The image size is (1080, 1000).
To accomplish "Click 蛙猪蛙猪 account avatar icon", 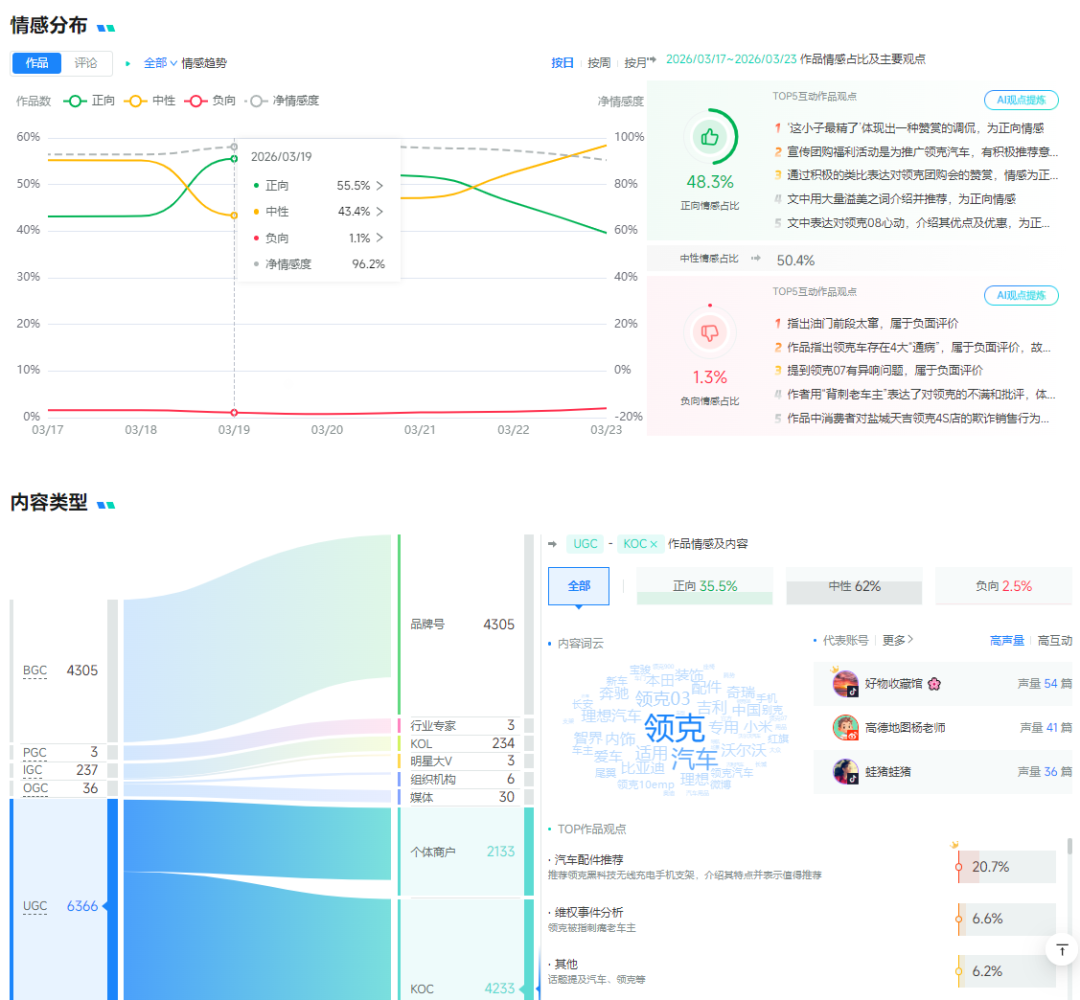I will [x=846, y=771].
